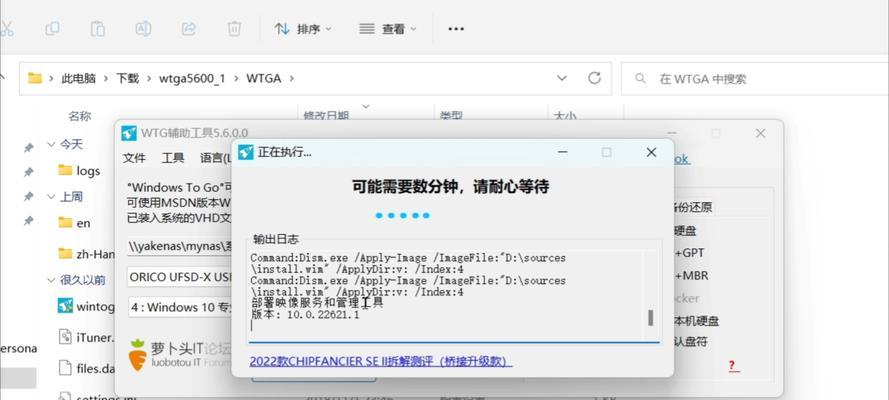889x400 pixels.
Task: Expand the address bar history dropdown chevron
Action: tap(562, 78)
